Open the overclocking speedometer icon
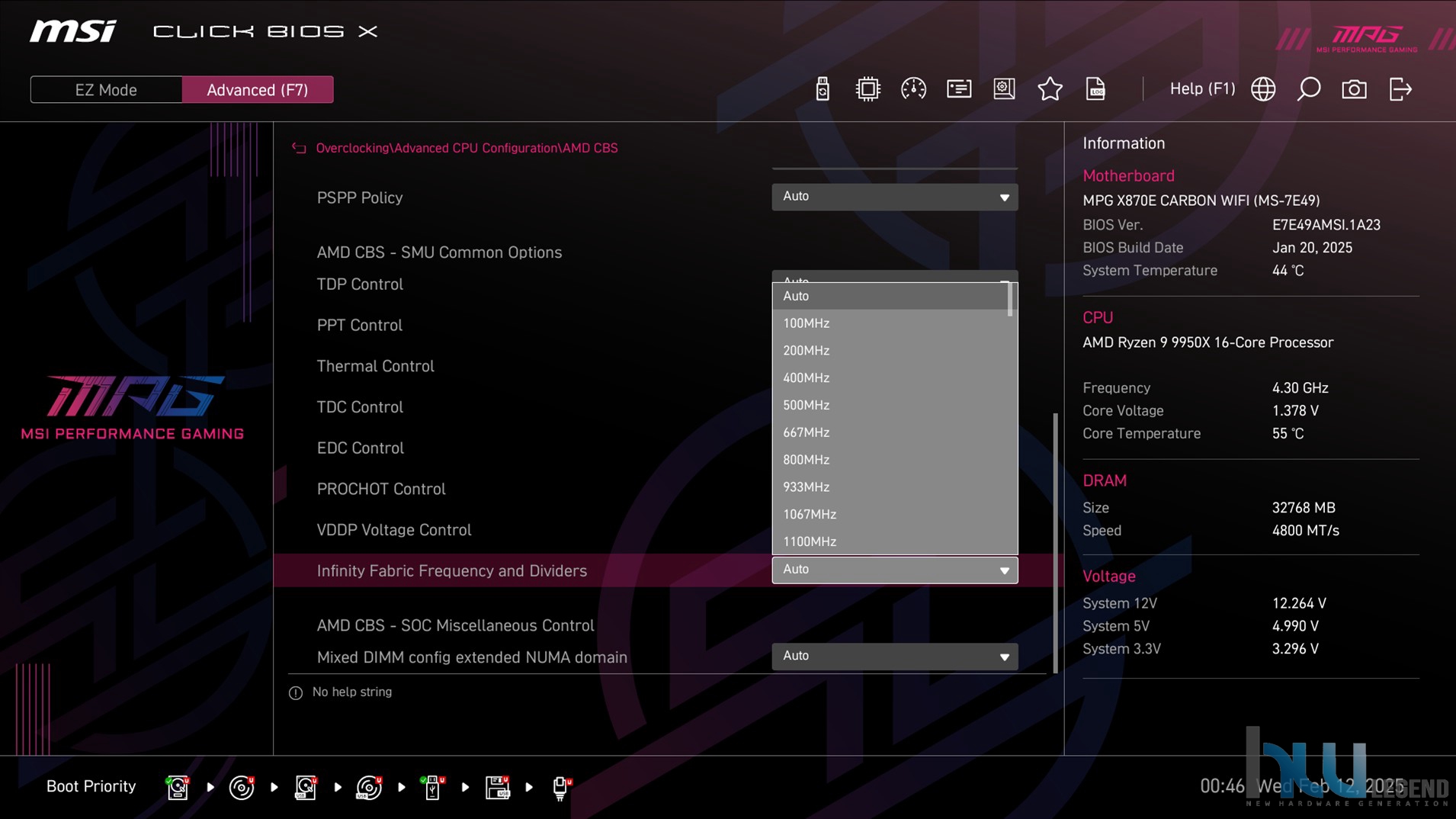 coord(913,89)
